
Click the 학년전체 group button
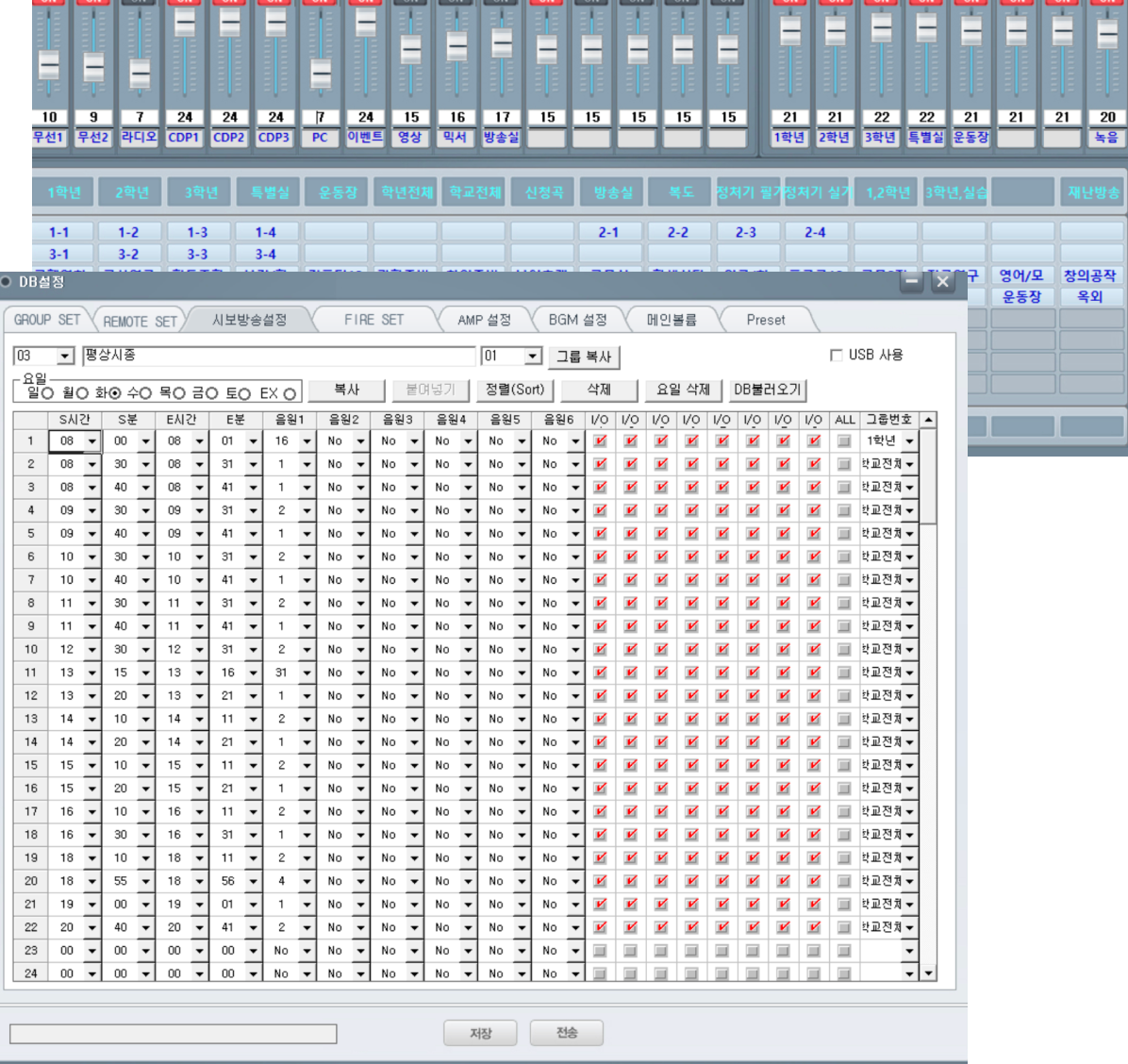click(x=406, y=192)
